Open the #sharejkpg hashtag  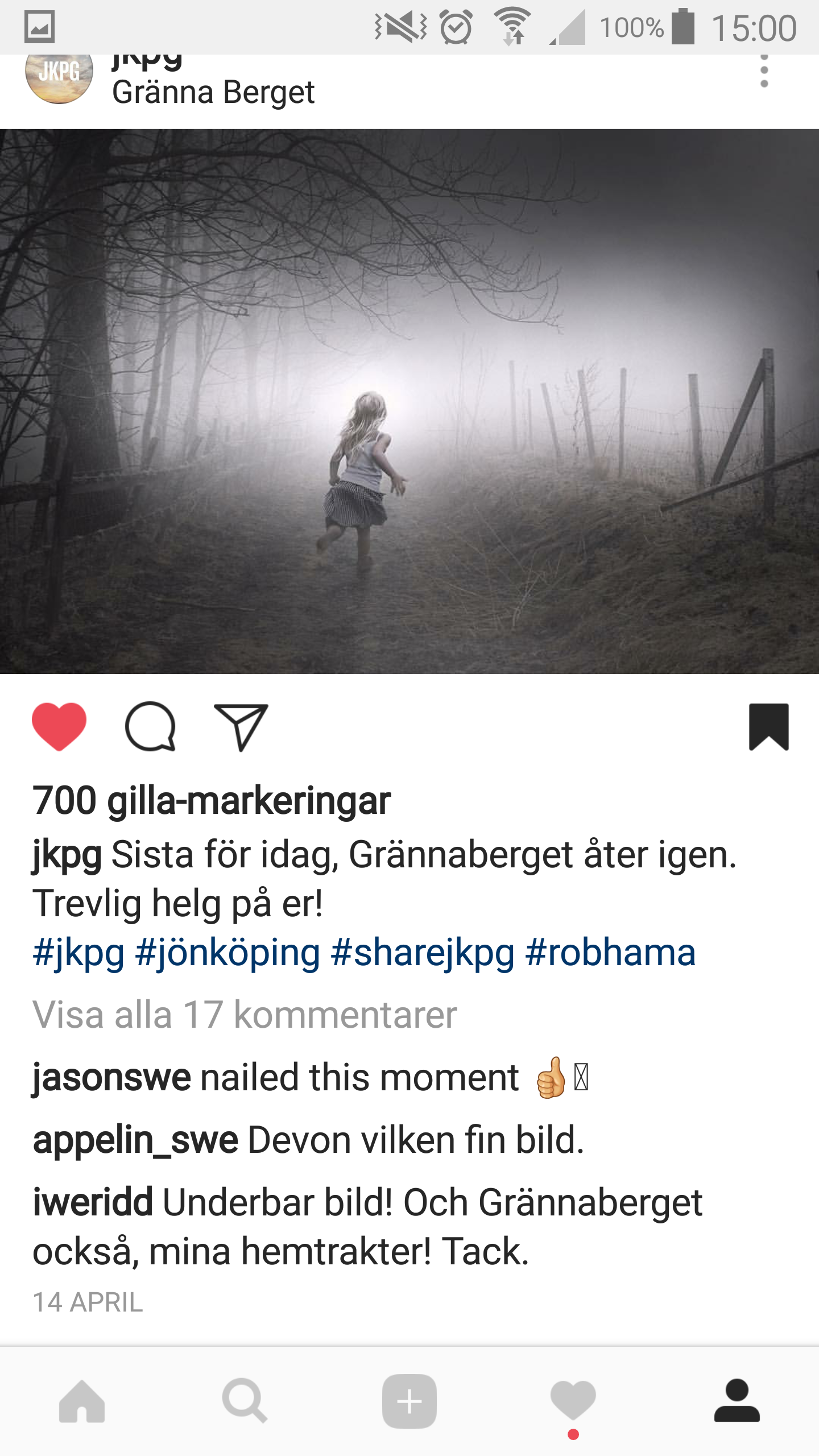pyautogui.click(x=423, y=953)
